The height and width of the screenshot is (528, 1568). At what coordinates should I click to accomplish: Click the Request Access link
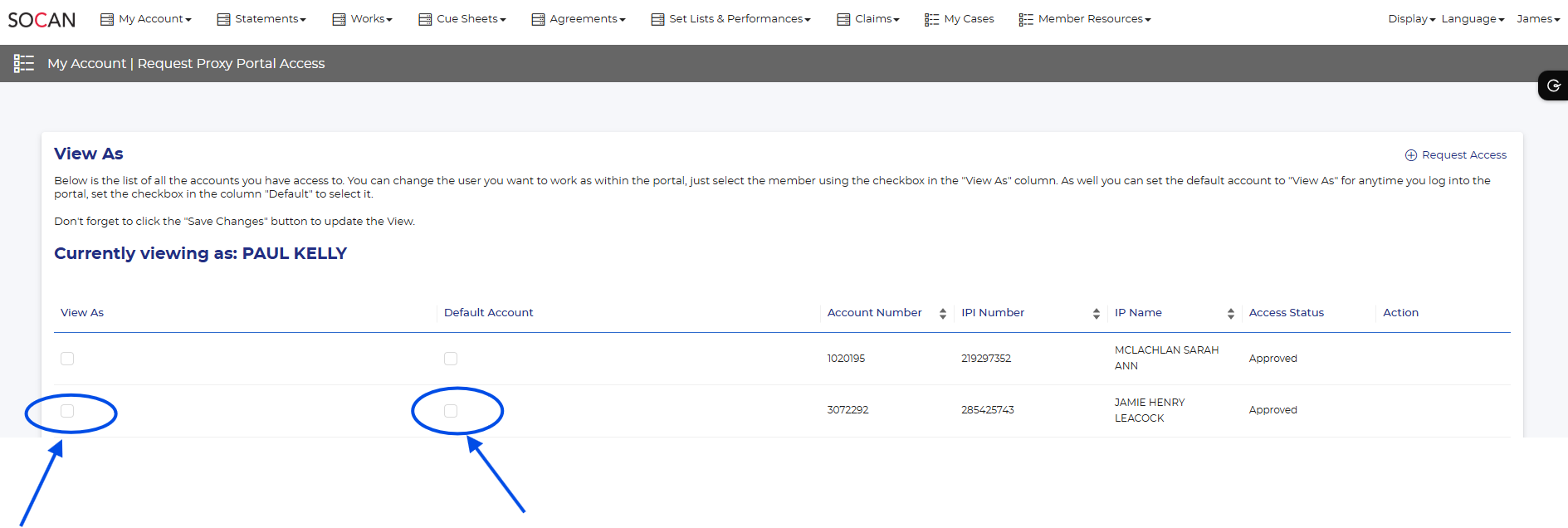click(x=1463, y=155)
